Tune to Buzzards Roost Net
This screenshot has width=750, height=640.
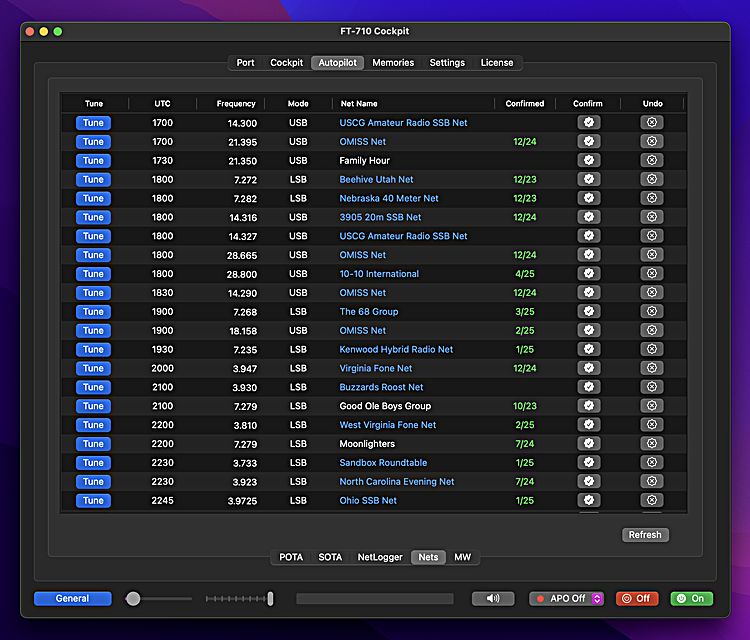[x=93, y=387]
